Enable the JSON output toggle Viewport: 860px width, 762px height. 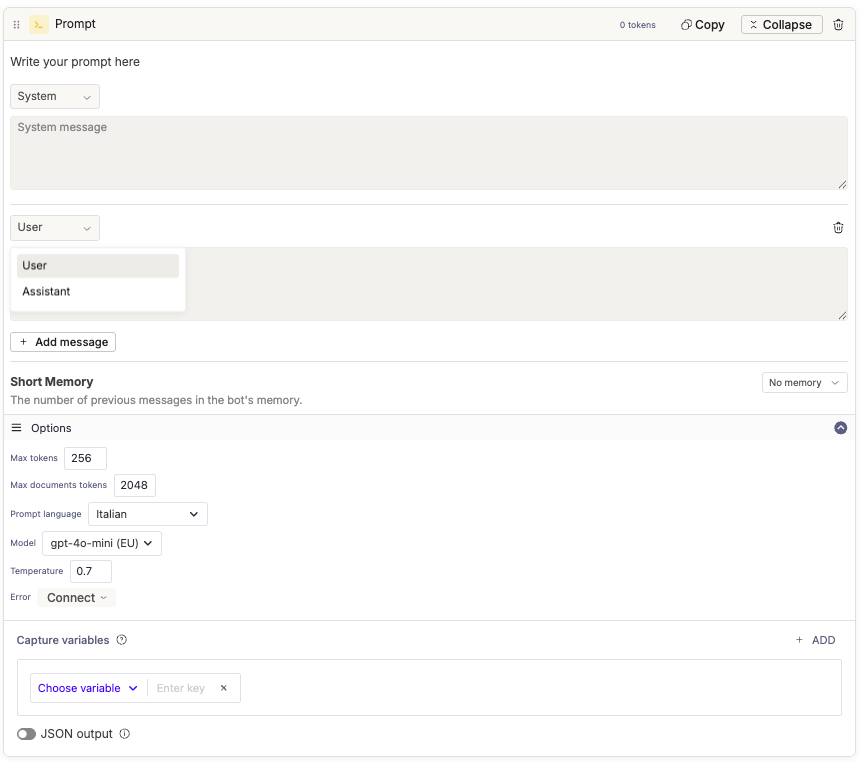(27, 734)
